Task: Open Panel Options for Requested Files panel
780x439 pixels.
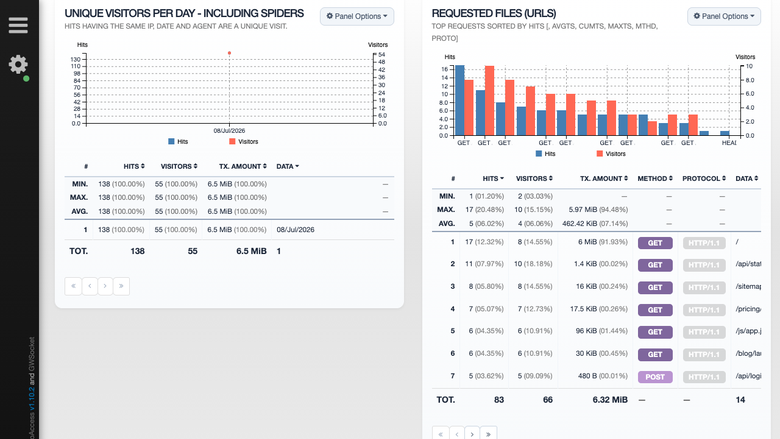Action: click(724, 16)
